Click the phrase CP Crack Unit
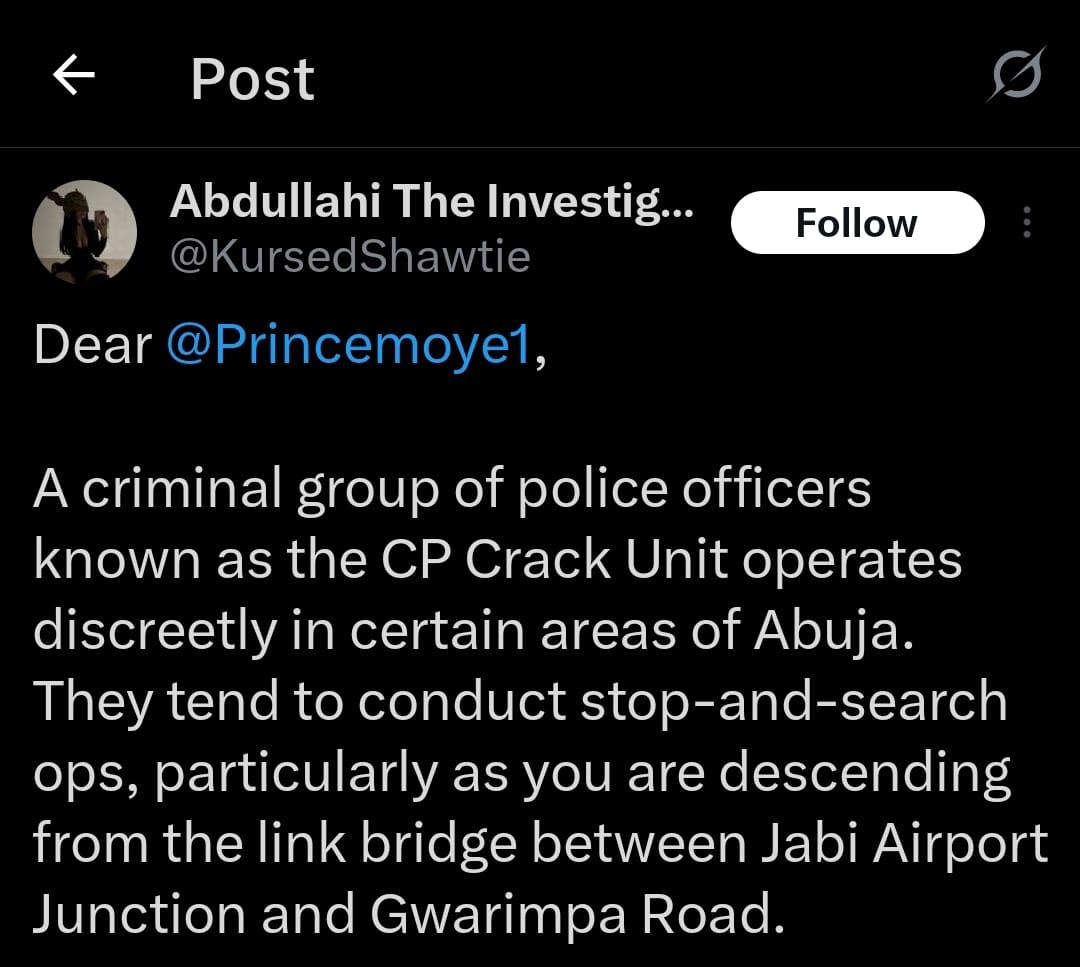This screenshot has height=967, width=1080. click(554, 559)
